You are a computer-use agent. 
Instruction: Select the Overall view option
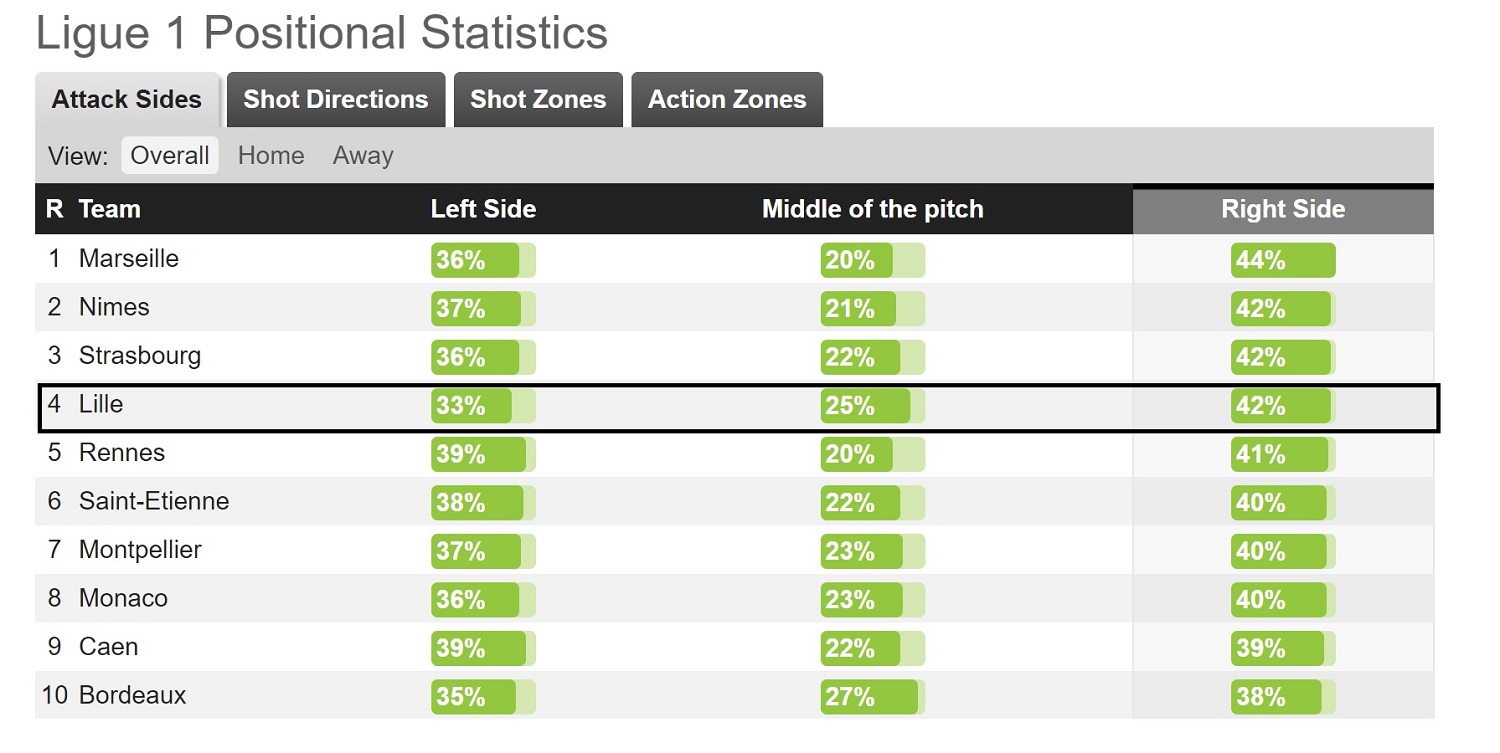click(x=170, y=156)
